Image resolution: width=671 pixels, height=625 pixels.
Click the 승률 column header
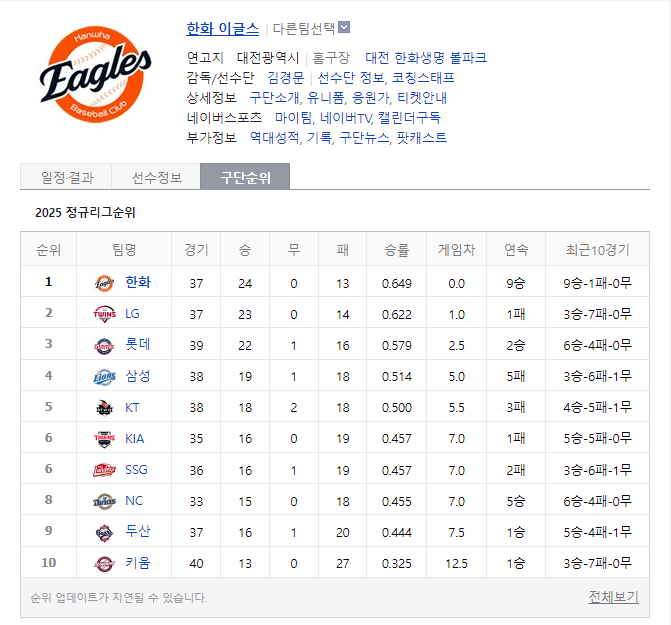pyautogui.click(x=396, y=249)
